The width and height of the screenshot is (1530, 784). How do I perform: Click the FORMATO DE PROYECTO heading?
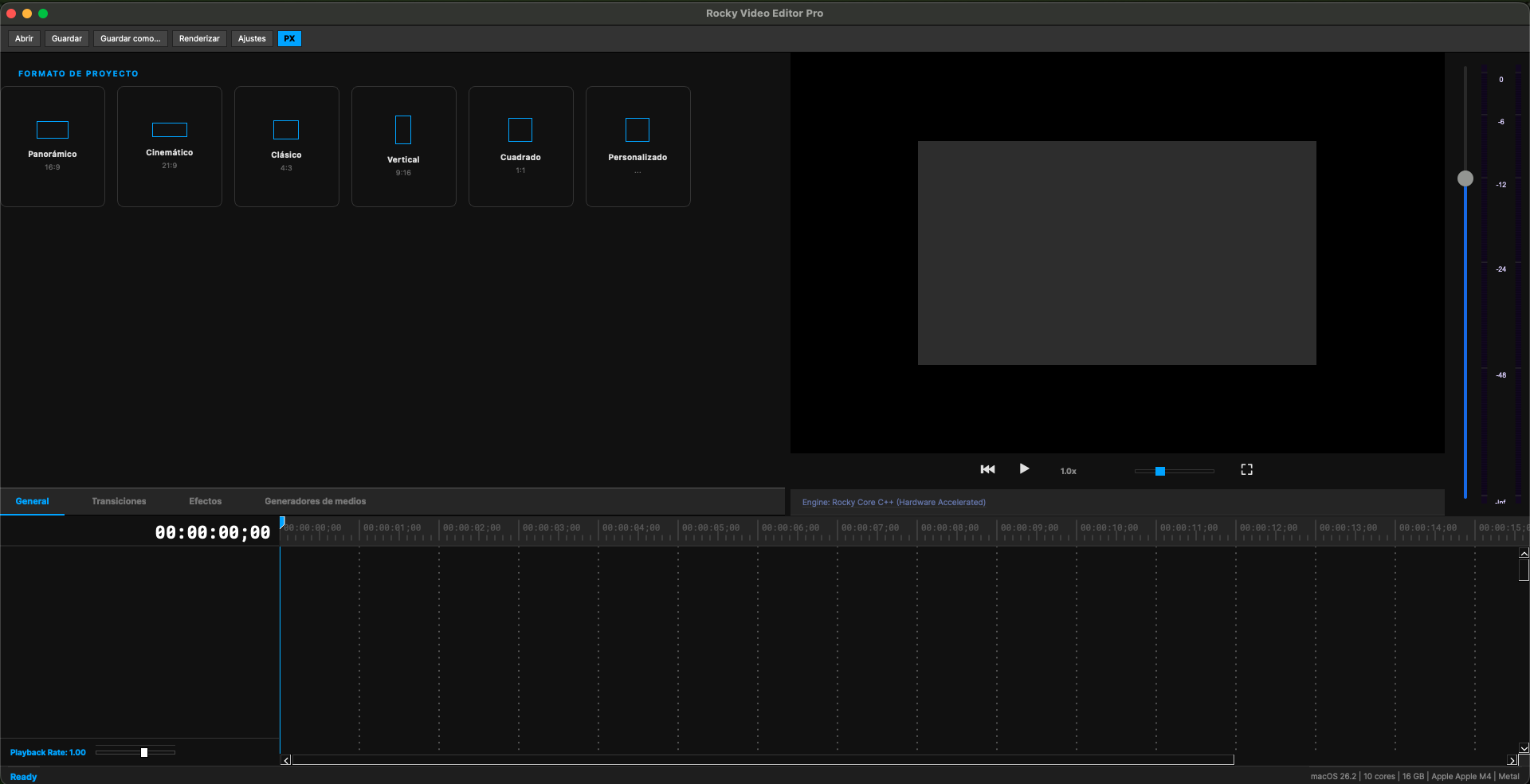pyautogui.click(x=78, y=73)
